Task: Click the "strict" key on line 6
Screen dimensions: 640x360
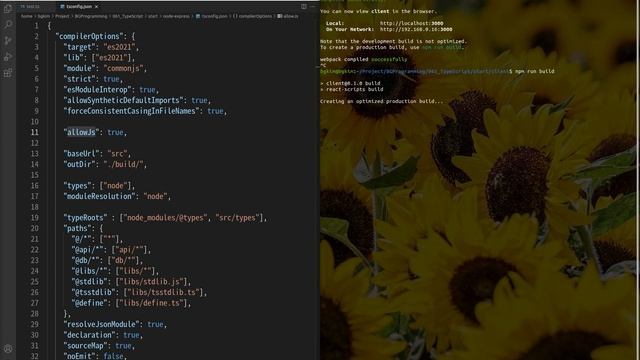Action: (79, 79)
